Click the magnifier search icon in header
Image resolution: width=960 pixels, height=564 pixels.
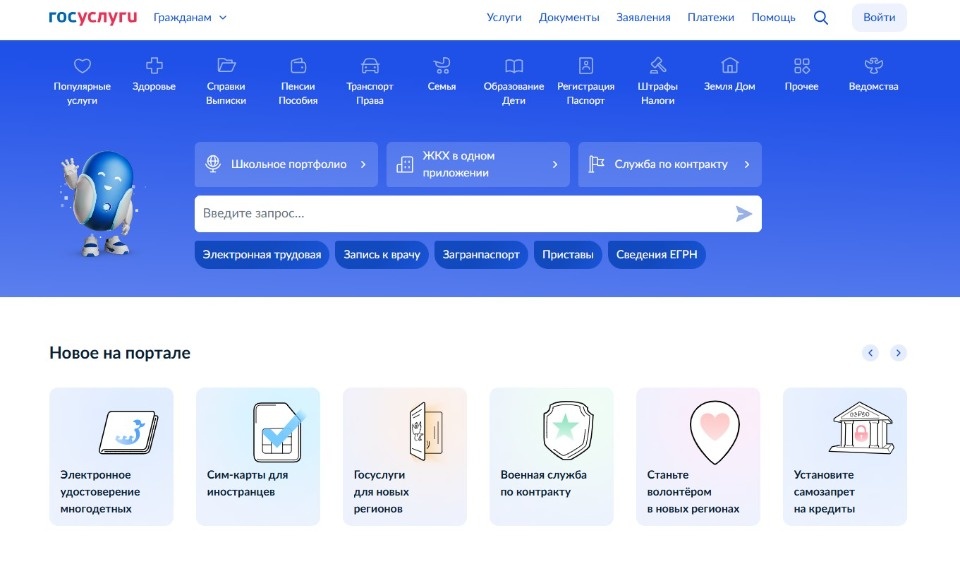click(x=821, y=18)
